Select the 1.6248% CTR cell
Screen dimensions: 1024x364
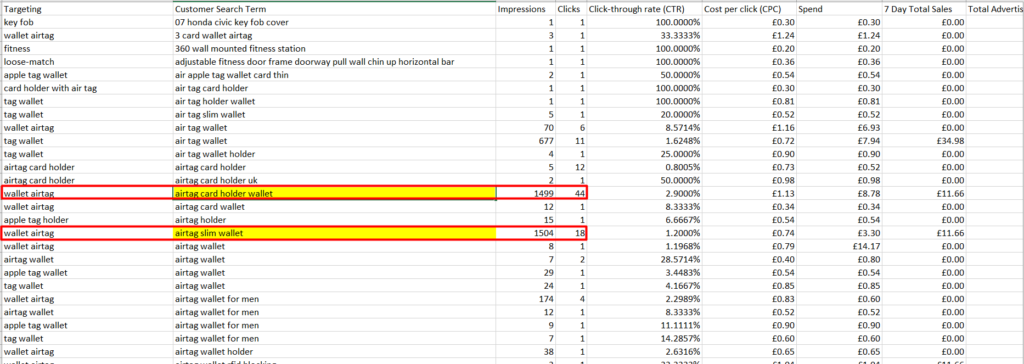pos(644,141)
